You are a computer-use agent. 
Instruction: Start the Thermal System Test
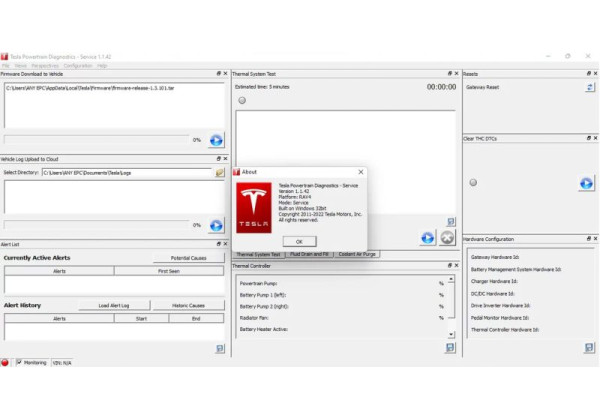pos(427,237)
